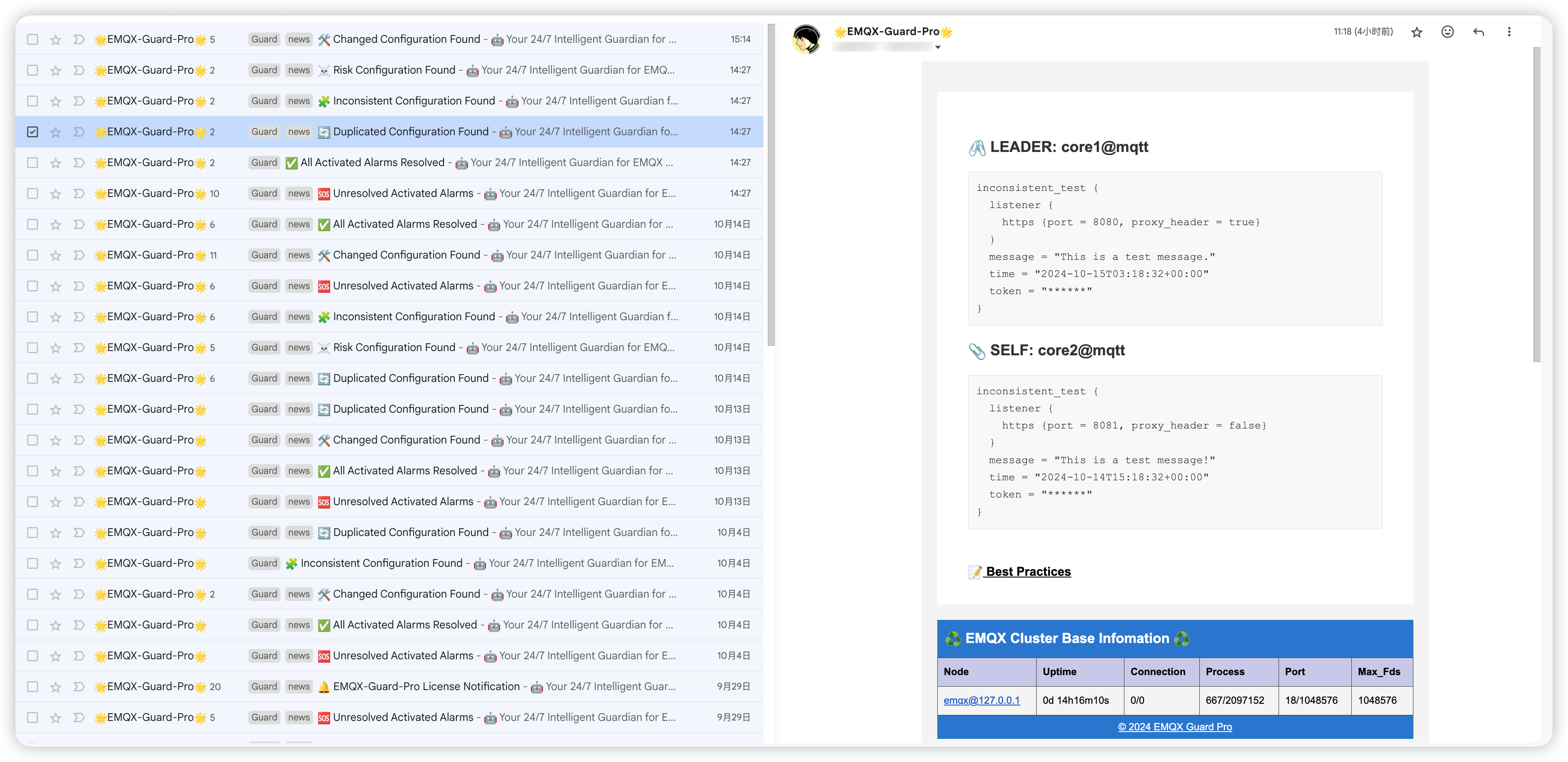Star the 9月29日 Unresolved Activated Alarms email
Screen dimensions: 1568x762
(55, 717)
